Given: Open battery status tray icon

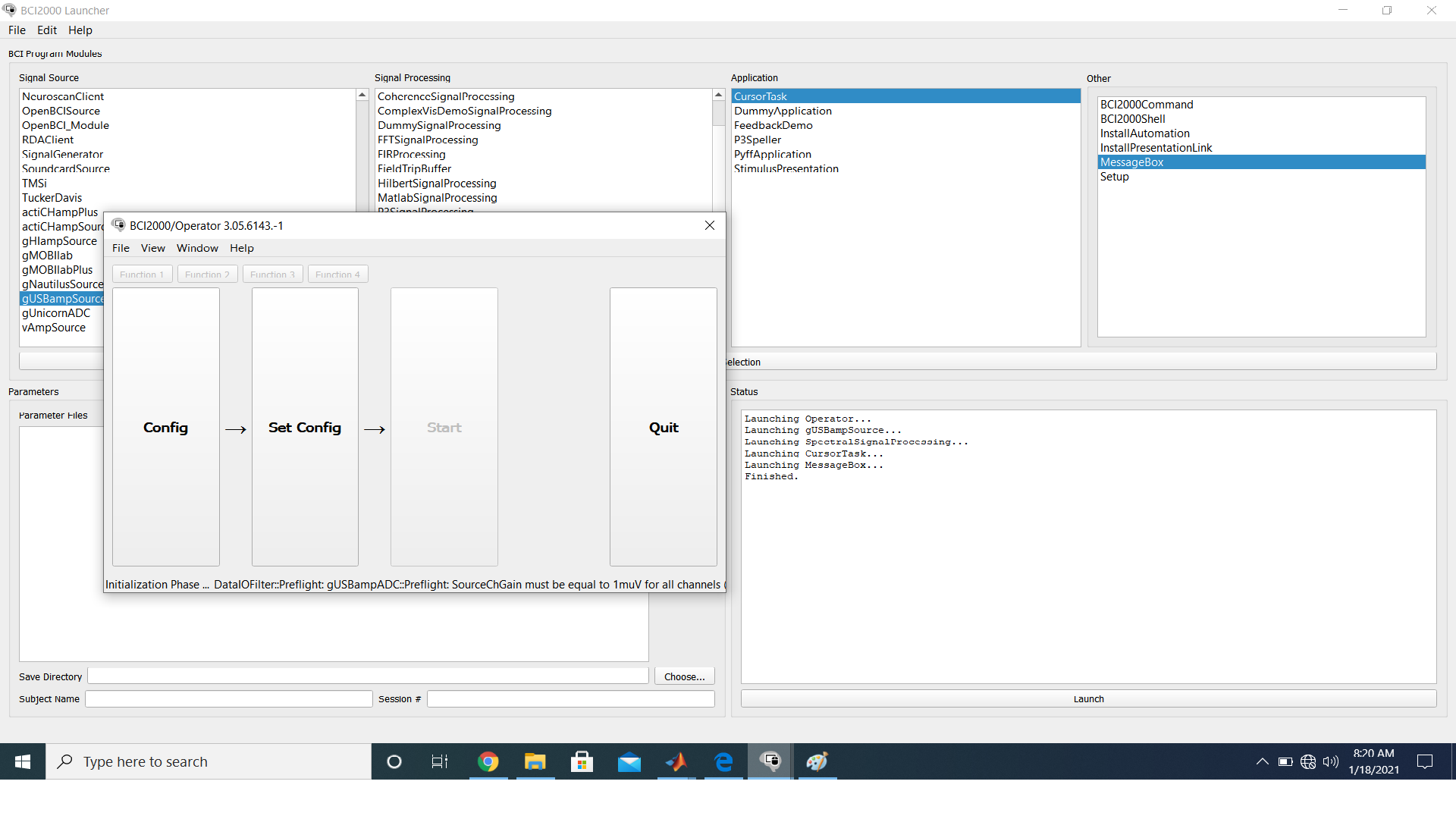Looking at the screenshot, I should pos(1285,761).
